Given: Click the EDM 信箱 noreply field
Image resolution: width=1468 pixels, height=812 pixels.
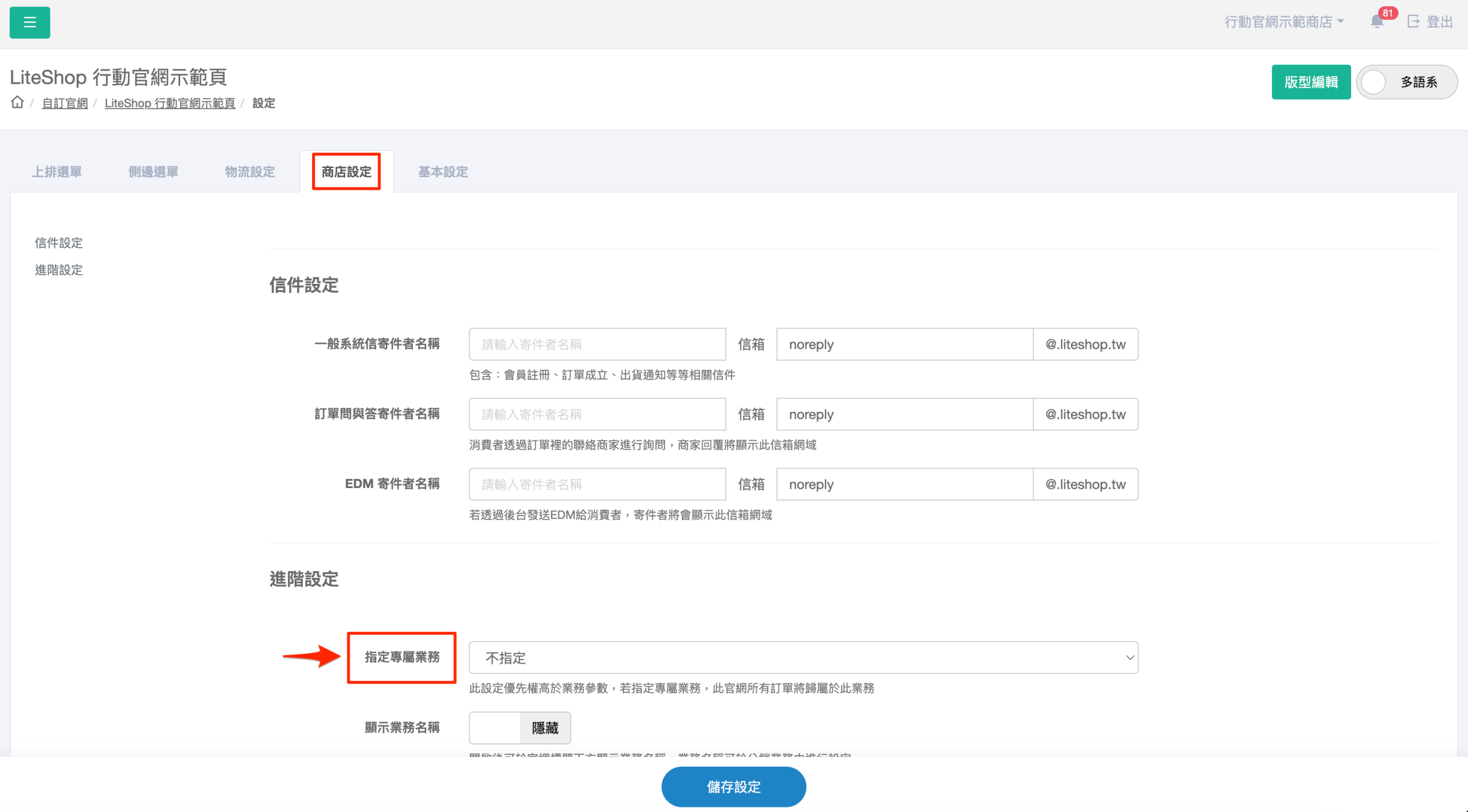Looking at the screenshot, I should click(x=904, y=484).
